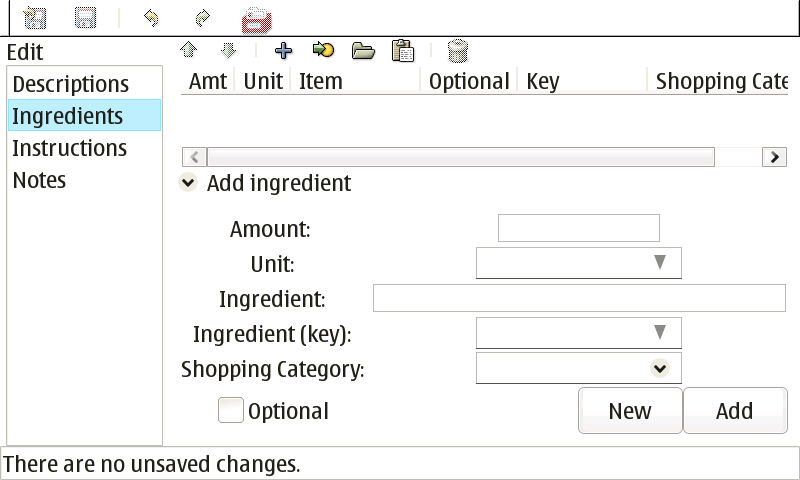Screen dimensions: 800x480
Task: Click the redo arrow icon
Action: pos(203,17)
